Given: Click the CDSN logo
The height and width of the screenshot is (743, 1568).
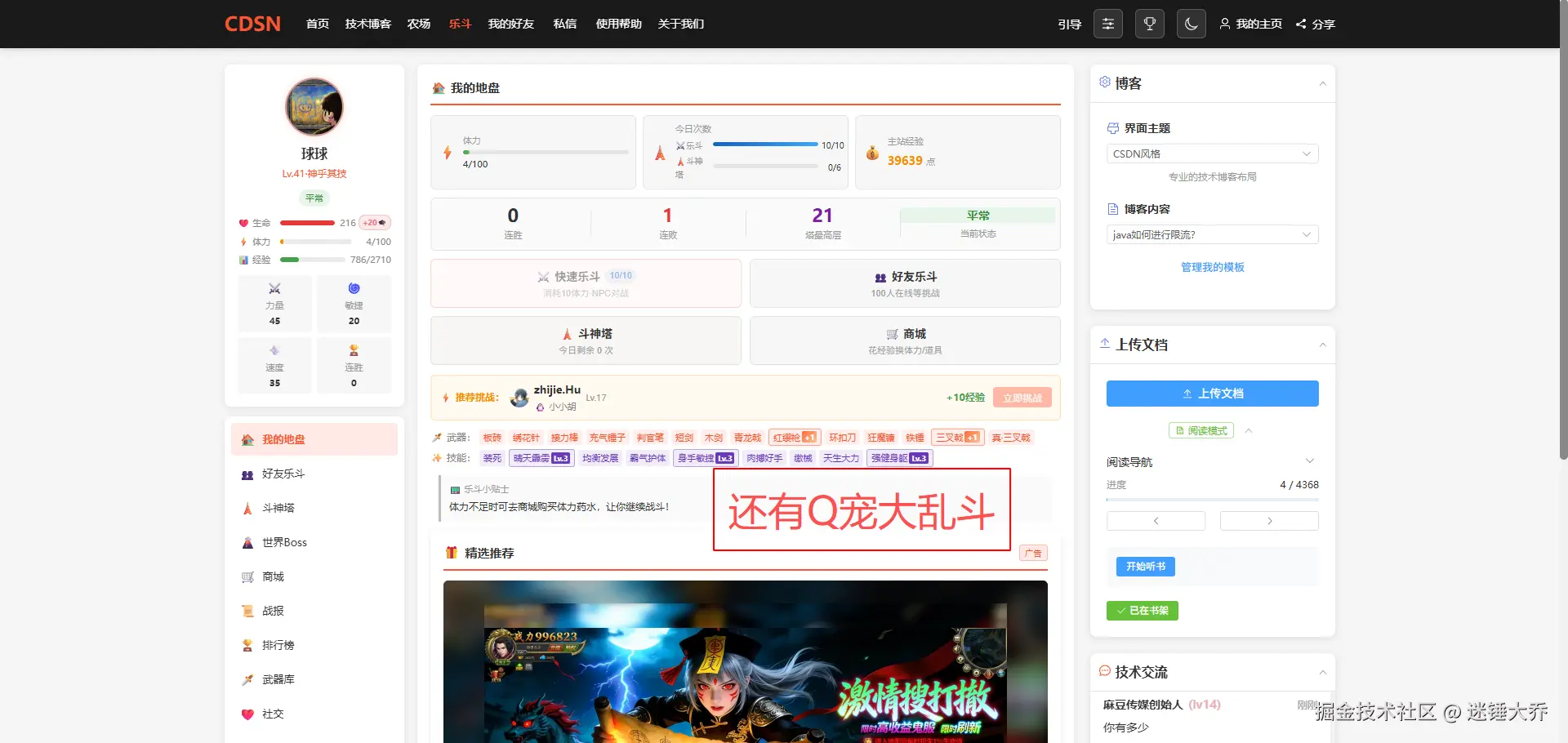Looking at the screenshot, I should click(x=252, y=24).
